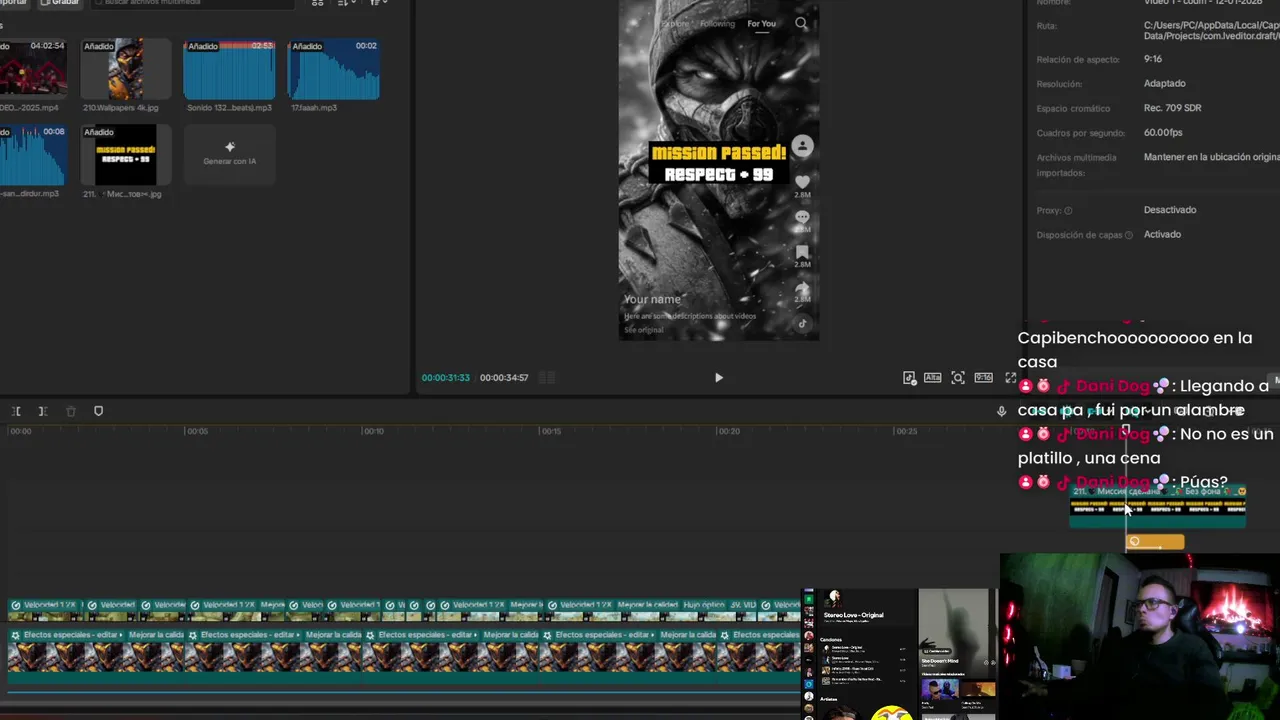This screenshot has width=1280, height=720.
Task: Open the 9:16 aspect ratio selector
Action: click(984, 378)
